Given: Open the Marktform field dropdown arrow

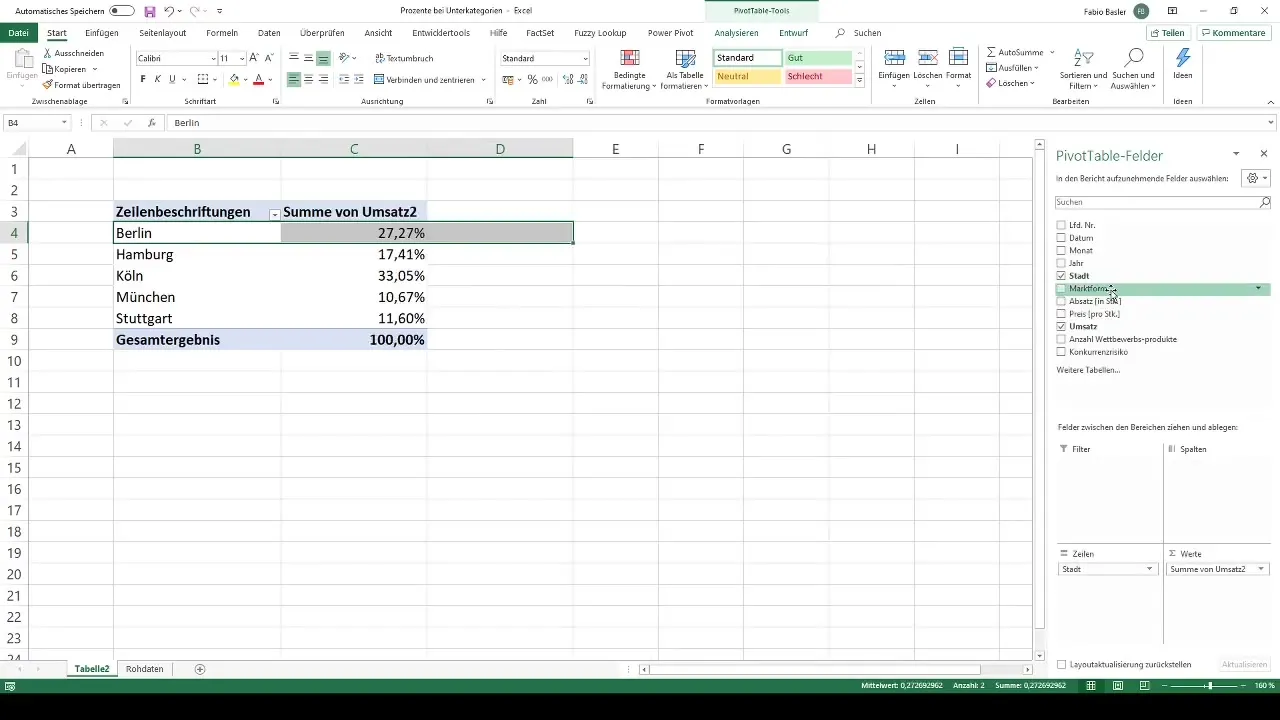Looking at the screenshot, I should (x=1258, y=288).
